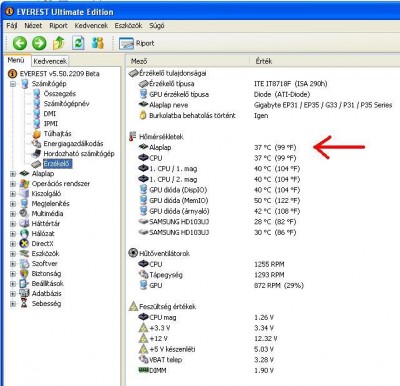Expand the Alaplap tree node
Image resolution: width=400 pixels, height=386 pixels.
coord(13,174)
